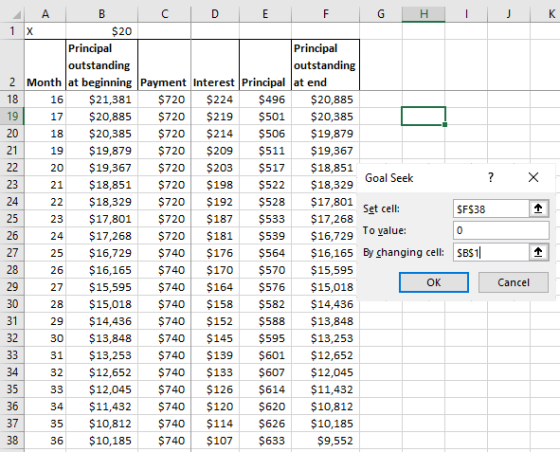Select column F header
The image size is (560, 452).
tap(325, 14)
